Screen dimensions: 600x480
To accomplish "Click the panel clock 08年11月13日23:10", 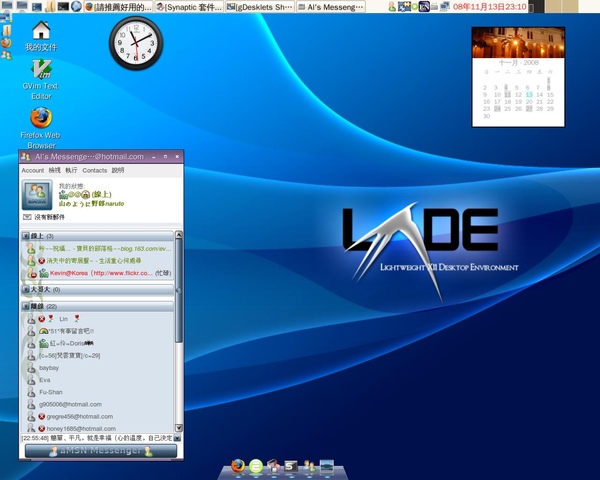I will click(490, 7).
